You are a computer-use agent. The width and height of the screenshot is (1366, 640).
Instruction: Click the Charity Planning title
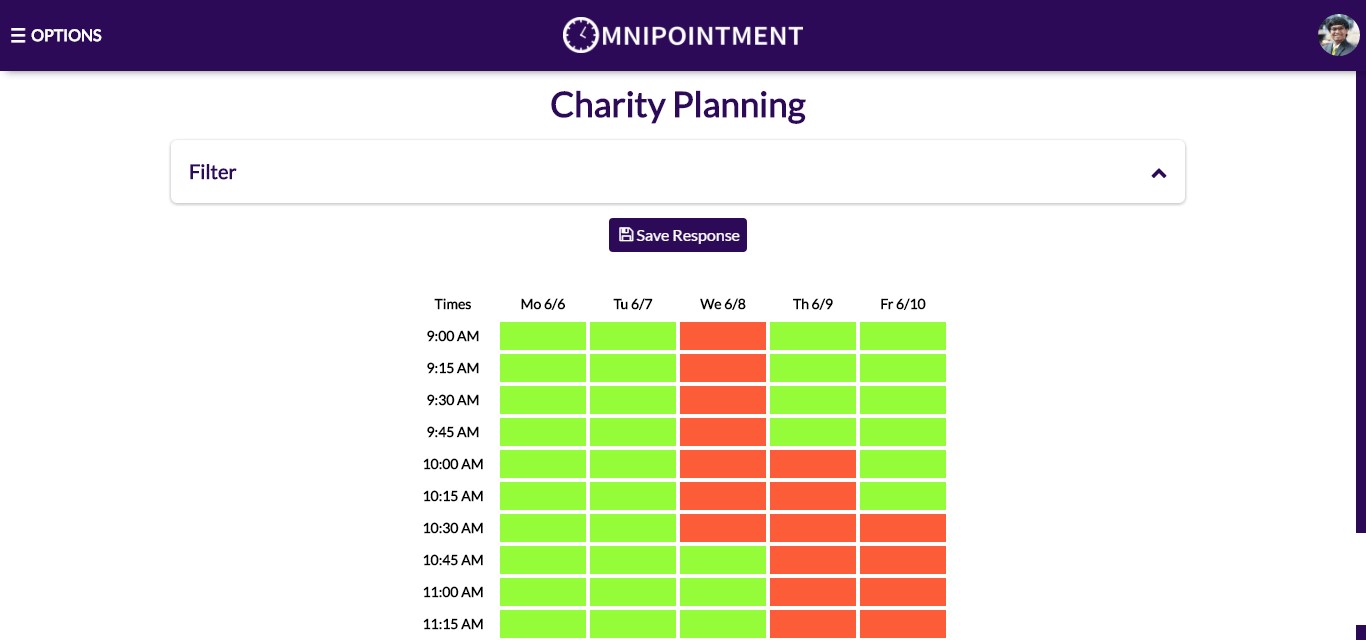click(x=677, y=104)
